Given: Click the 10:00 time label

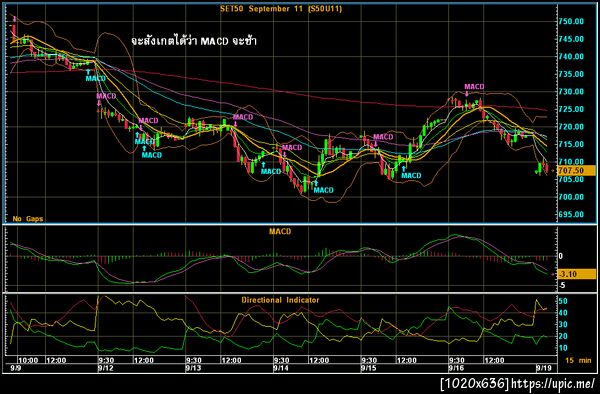Looking at the screenshot, I should [28, 360].
